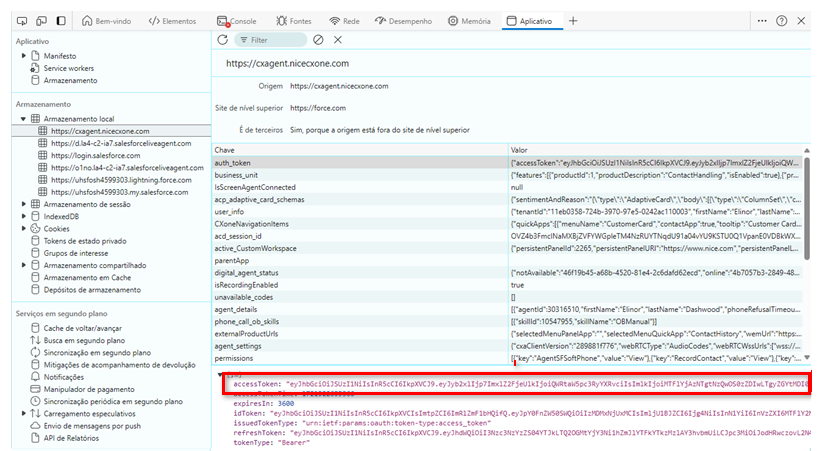This screenshot has height=451, width=823.
Task: Select Envio de mensagens por push
Action: [x=92, y=426]
